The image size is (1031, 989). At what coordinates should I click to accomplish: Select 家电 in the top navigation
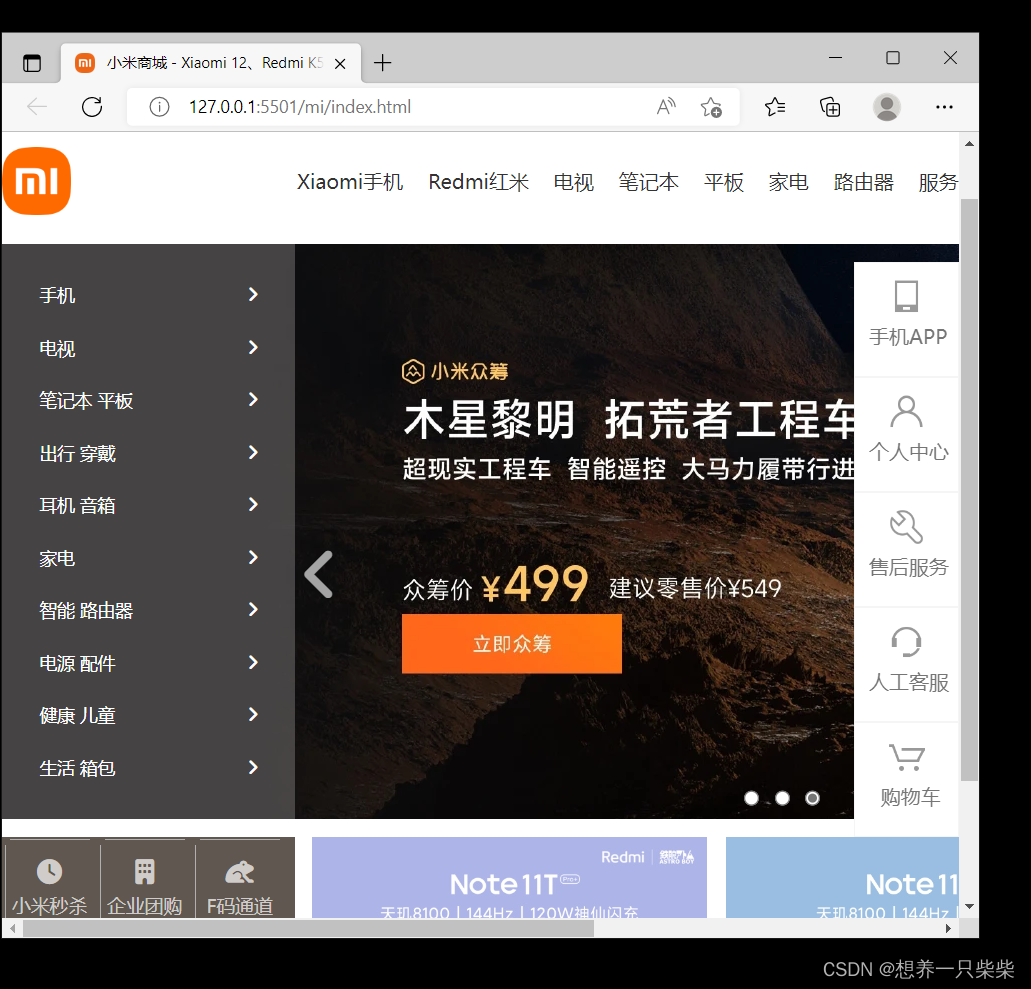click(788, 182)
